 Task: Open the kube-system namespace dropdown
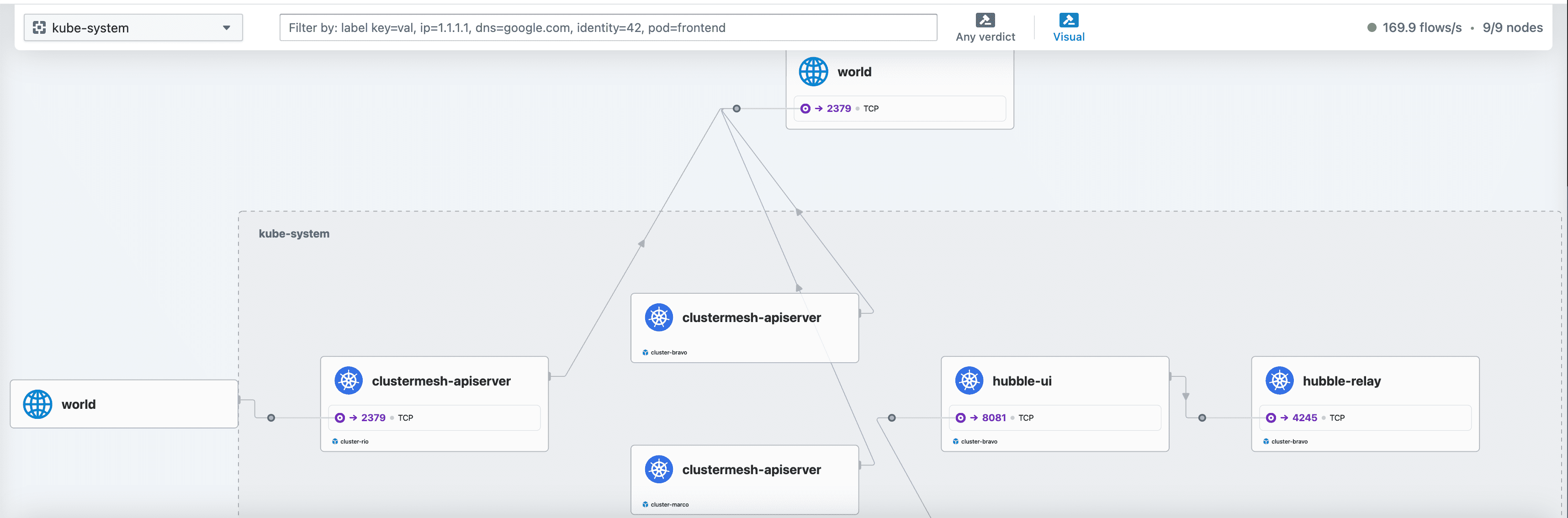132,27
